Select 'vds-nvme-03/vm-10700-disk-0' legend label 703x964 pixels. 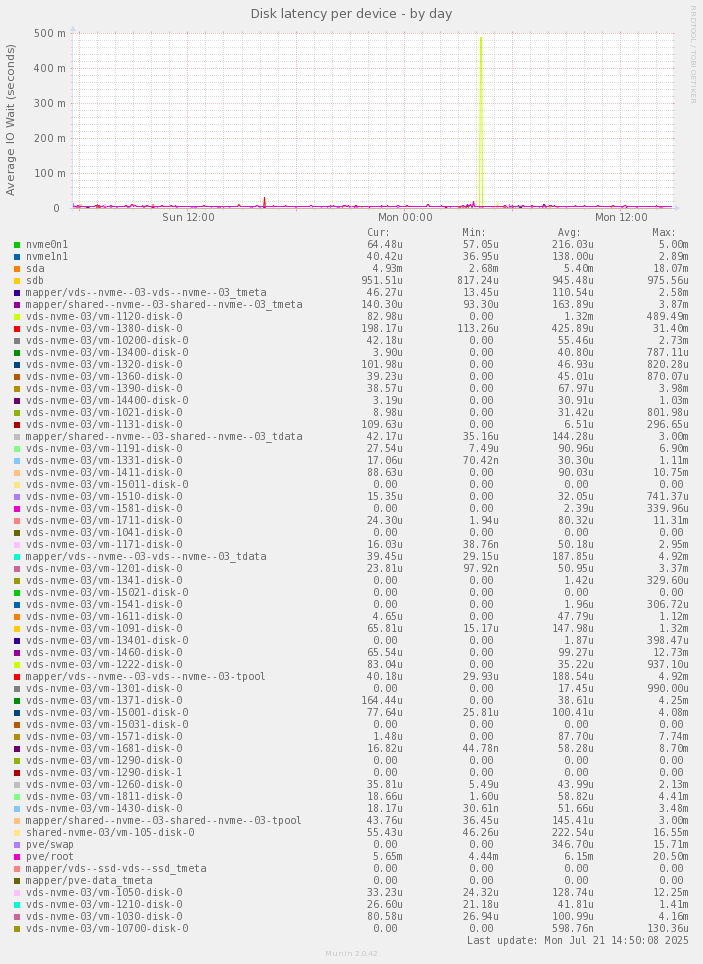pos(107,929)
